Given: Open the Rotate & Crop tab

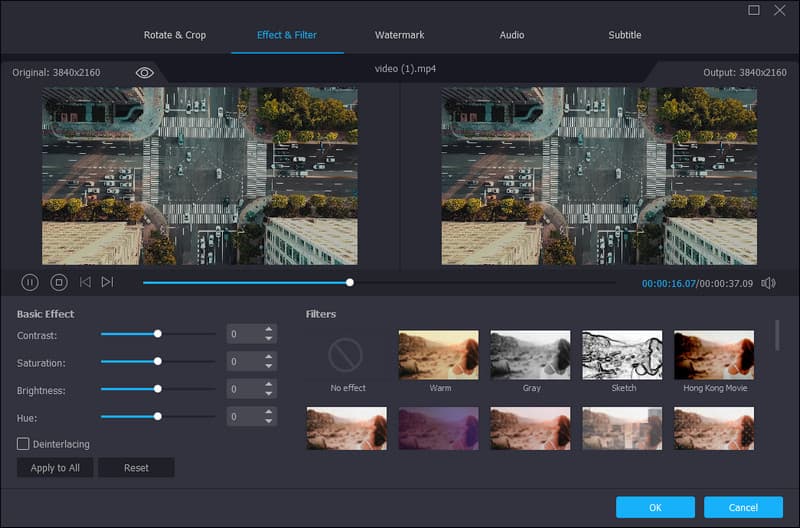Looking at the screenshot, I should click(x=175, y=35).
